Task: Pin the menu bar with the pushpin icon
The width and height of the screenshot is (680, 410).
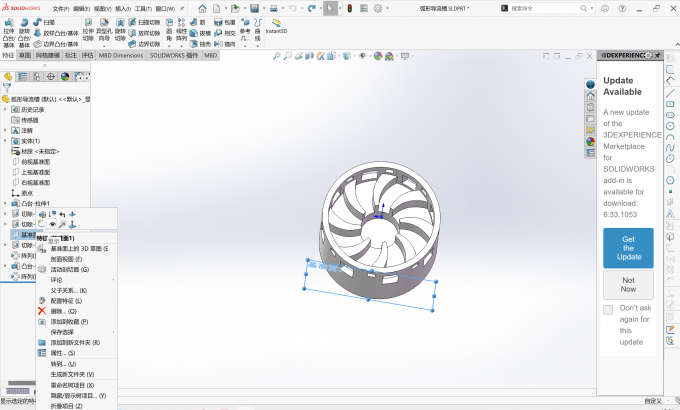Action: [182, 8]
